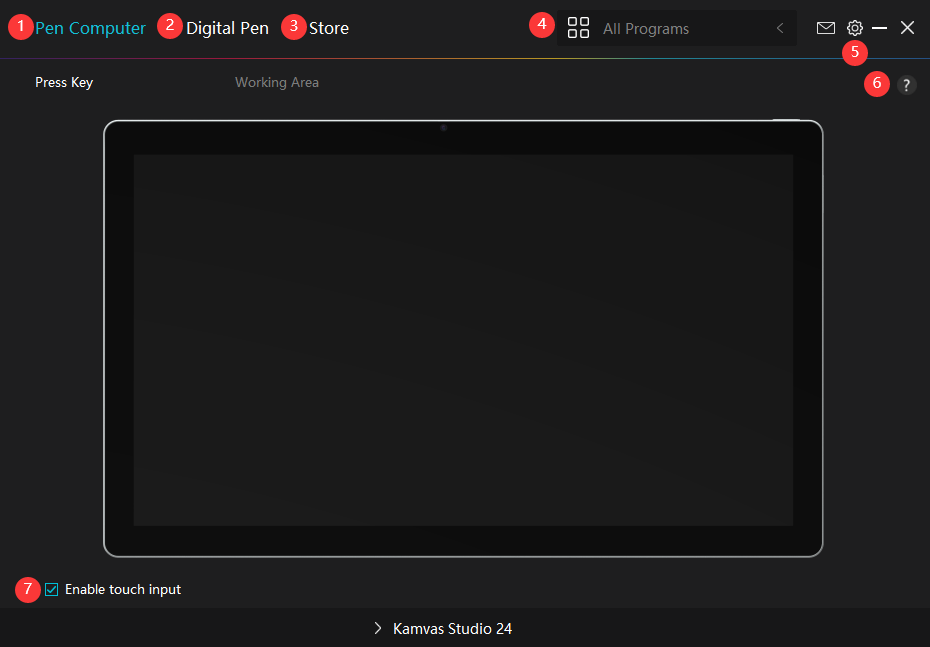Toggle the Enable touch input checkbox

click(52, 590)
